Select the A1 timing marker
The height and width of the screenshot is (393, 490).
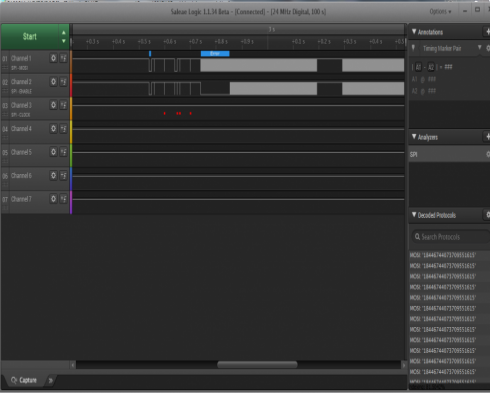[418, 67]
